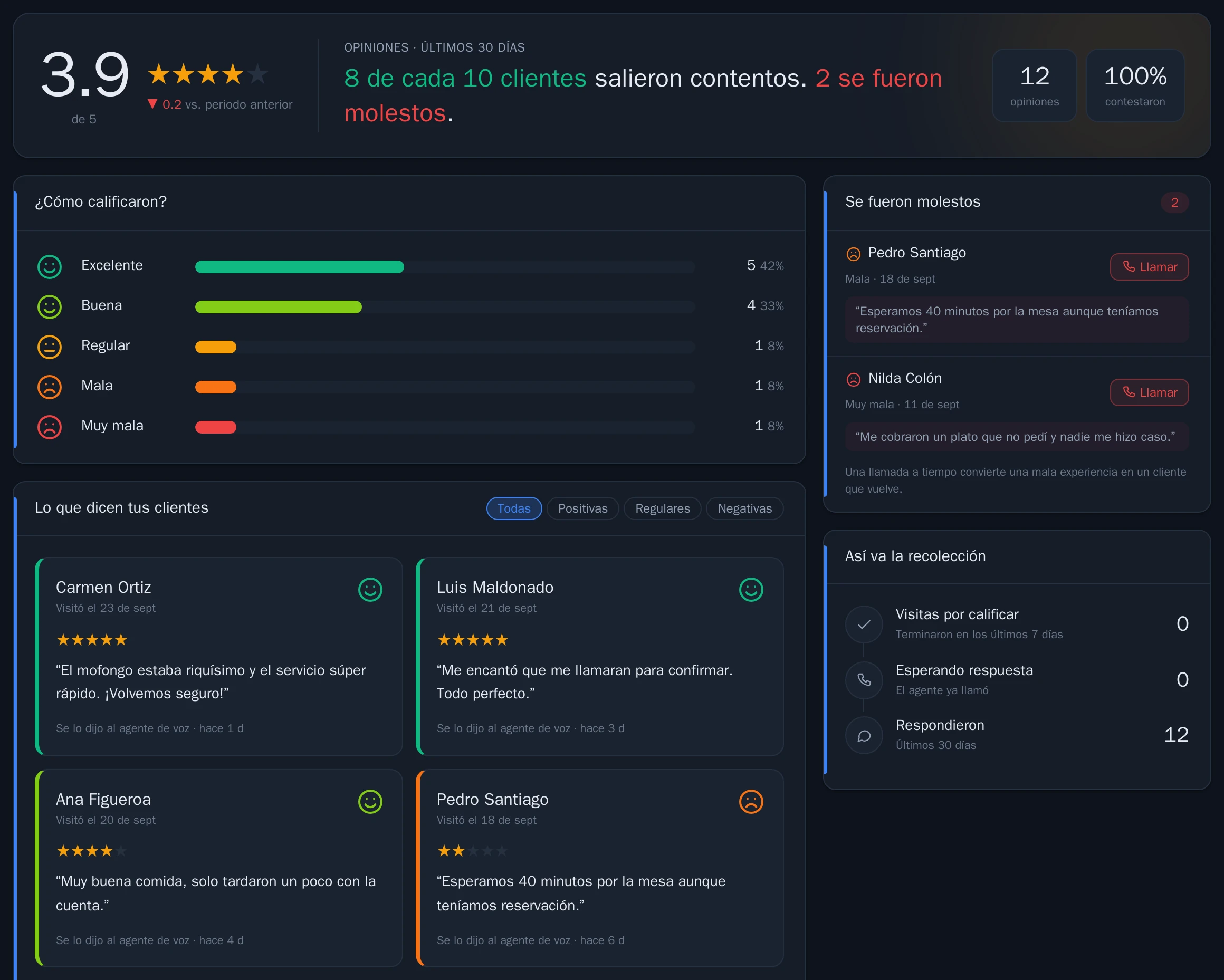Viewport: 1224px width, 980px height.
Task: Click the header star rating
Action: click(x=207, y=74)
